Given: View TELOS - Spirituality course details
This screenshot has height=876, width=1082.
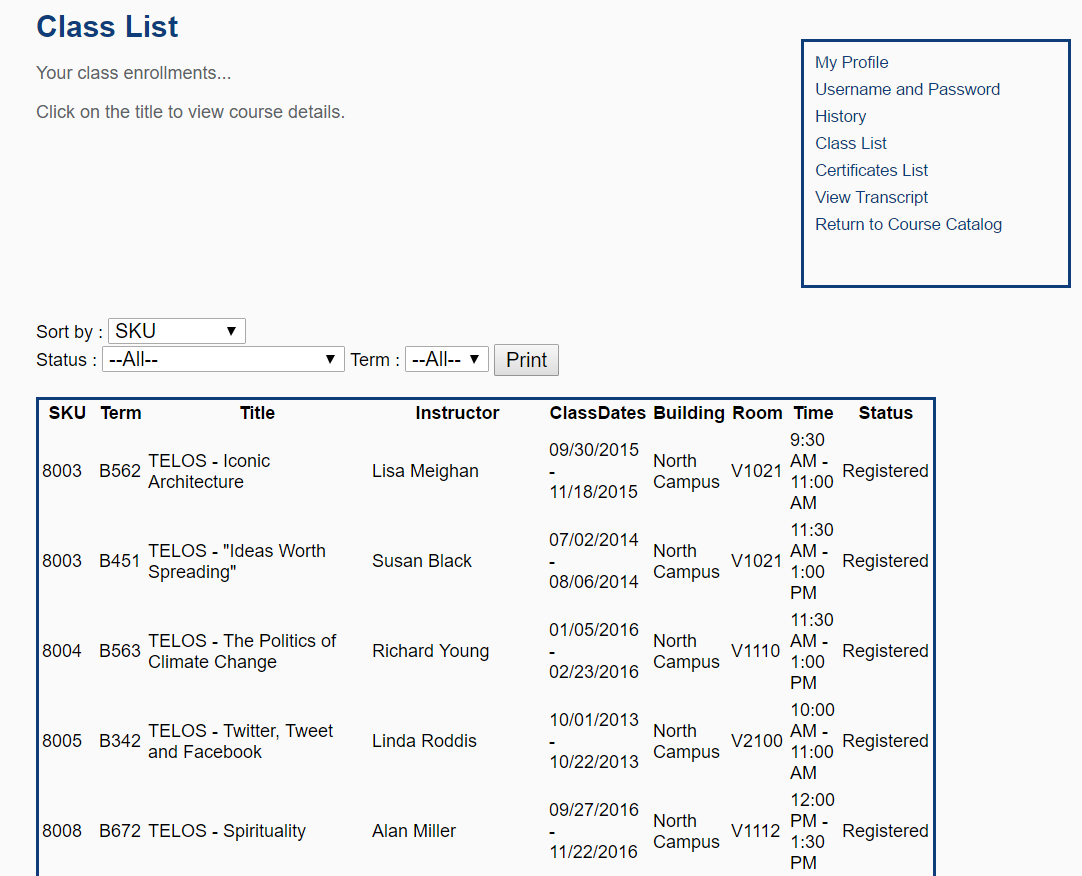Looking at the screenshot, I should coord(227,831).
